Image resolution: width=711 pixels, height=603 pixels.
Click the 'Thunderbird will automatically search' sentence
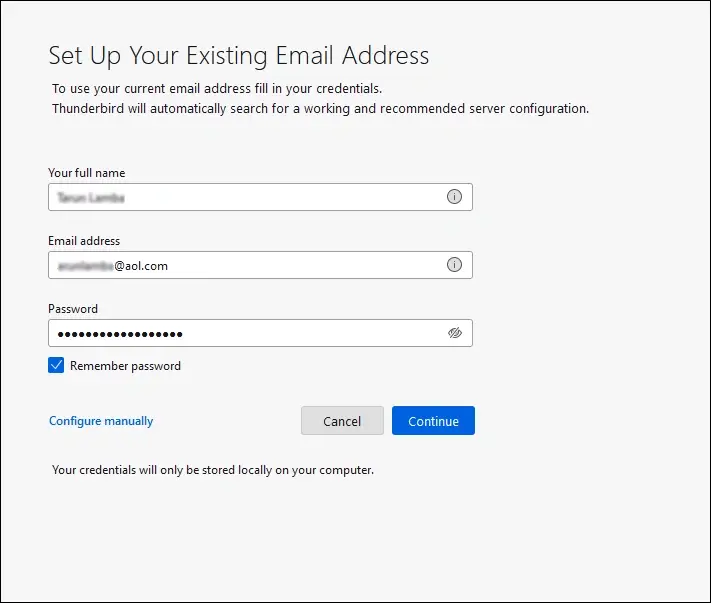tap(320, 109)
